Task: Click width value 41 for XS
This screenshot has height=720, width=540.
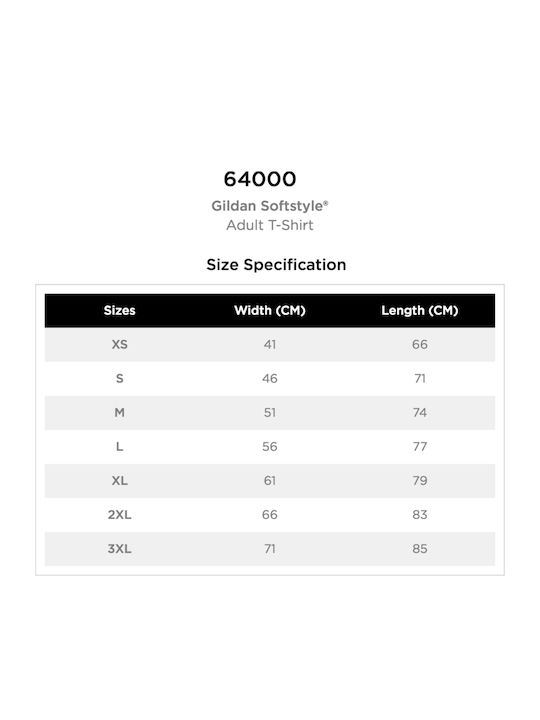Action: coord(270,344)
